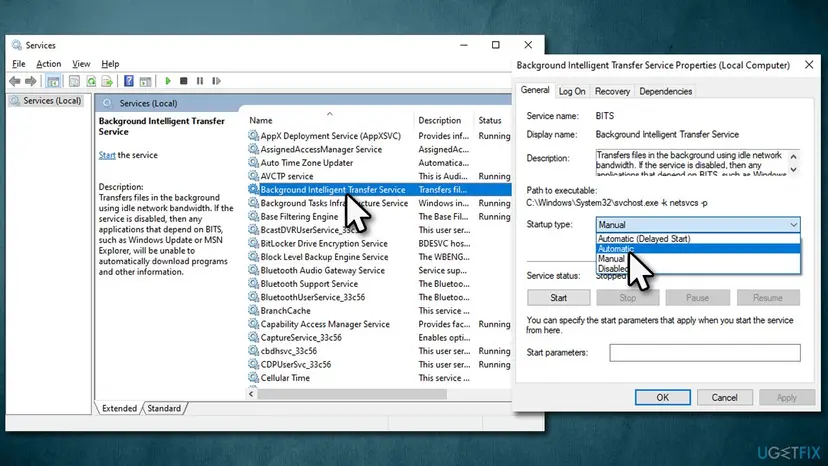
Task: Click gear icon of BranchCache row
Action: click(253, 311)
